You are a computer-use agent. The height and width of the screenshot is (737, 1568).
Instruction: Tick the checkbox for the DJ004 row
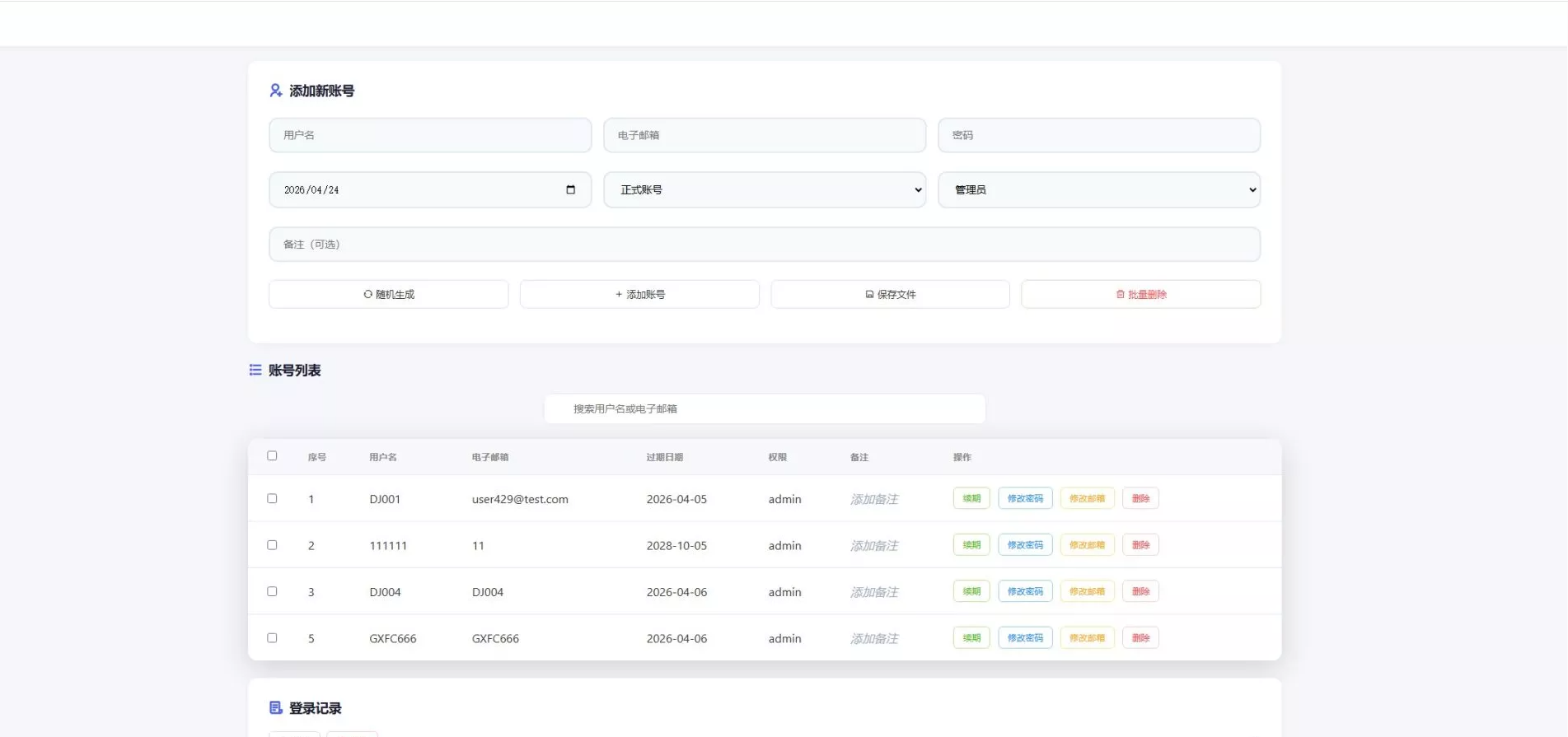[272, 591]
